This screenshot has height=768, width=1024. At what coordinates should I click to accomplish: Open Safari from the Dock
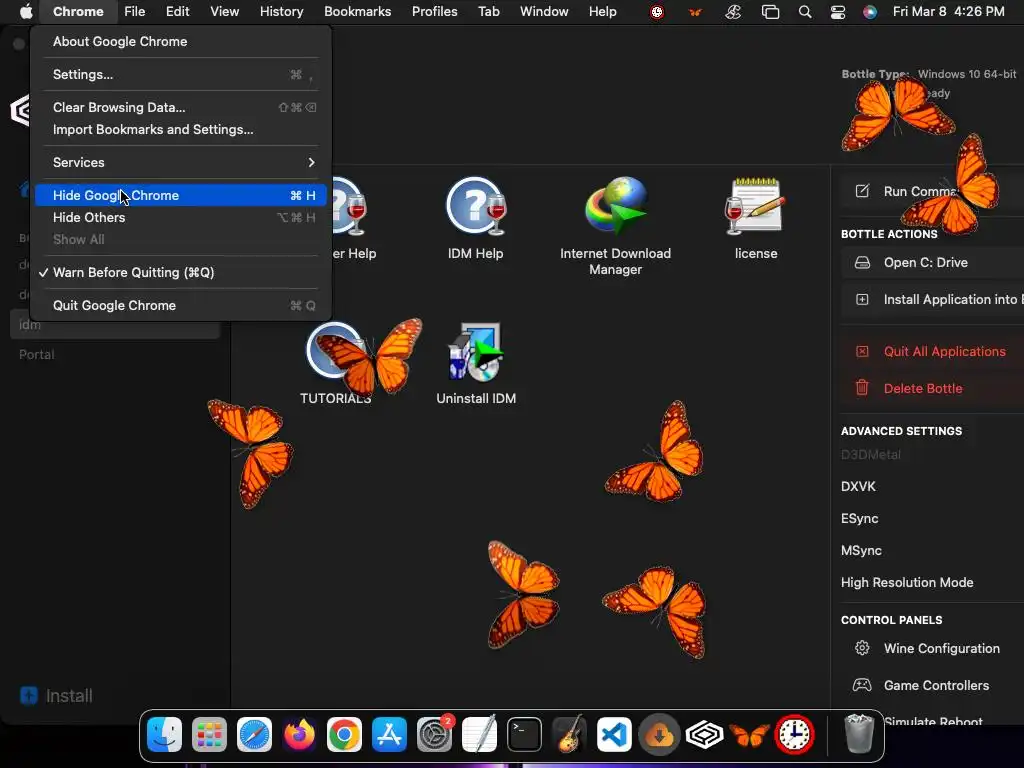pyautogui.click(x=254, y=735)
